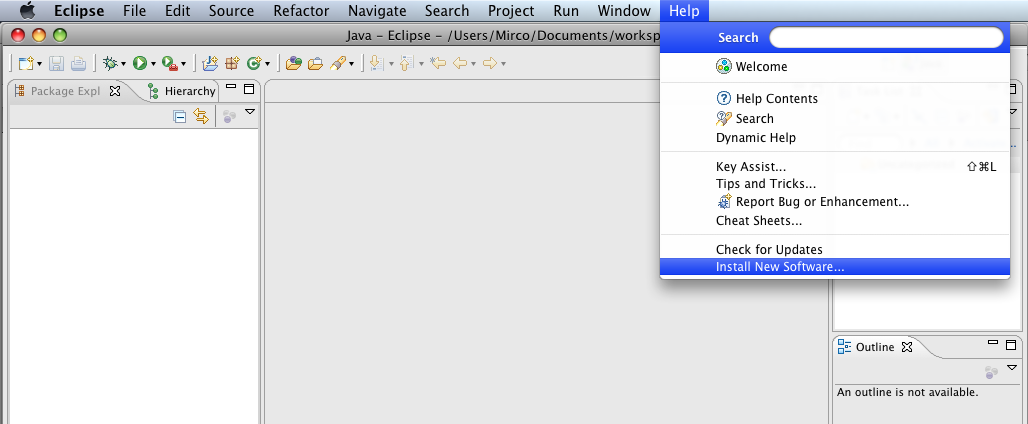
Task: Open the Source menu
Action: click(x=231, y=10)
